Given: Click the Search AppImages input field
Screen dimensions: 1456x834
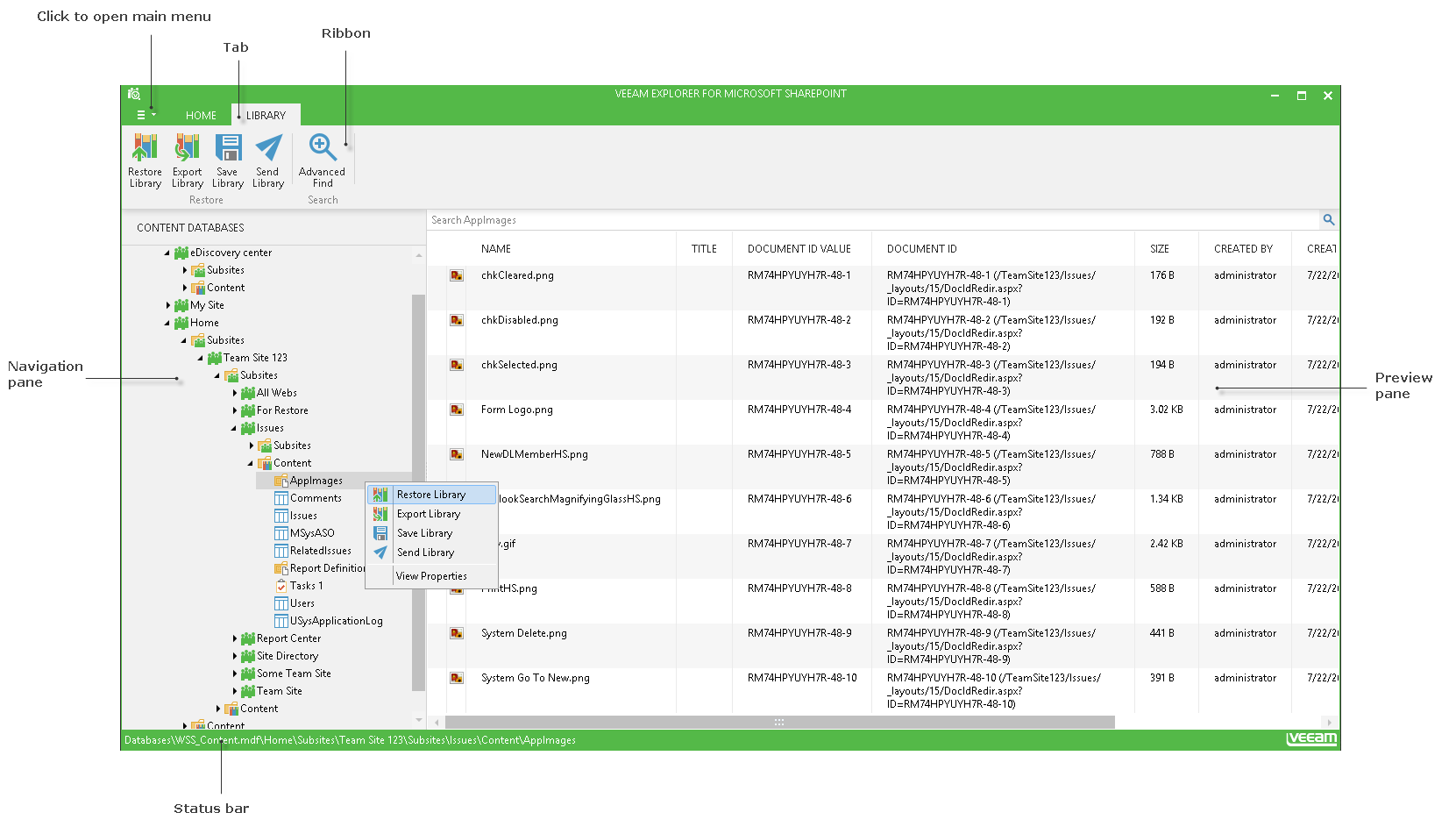Looking at the screenshot, I should 874,220.
